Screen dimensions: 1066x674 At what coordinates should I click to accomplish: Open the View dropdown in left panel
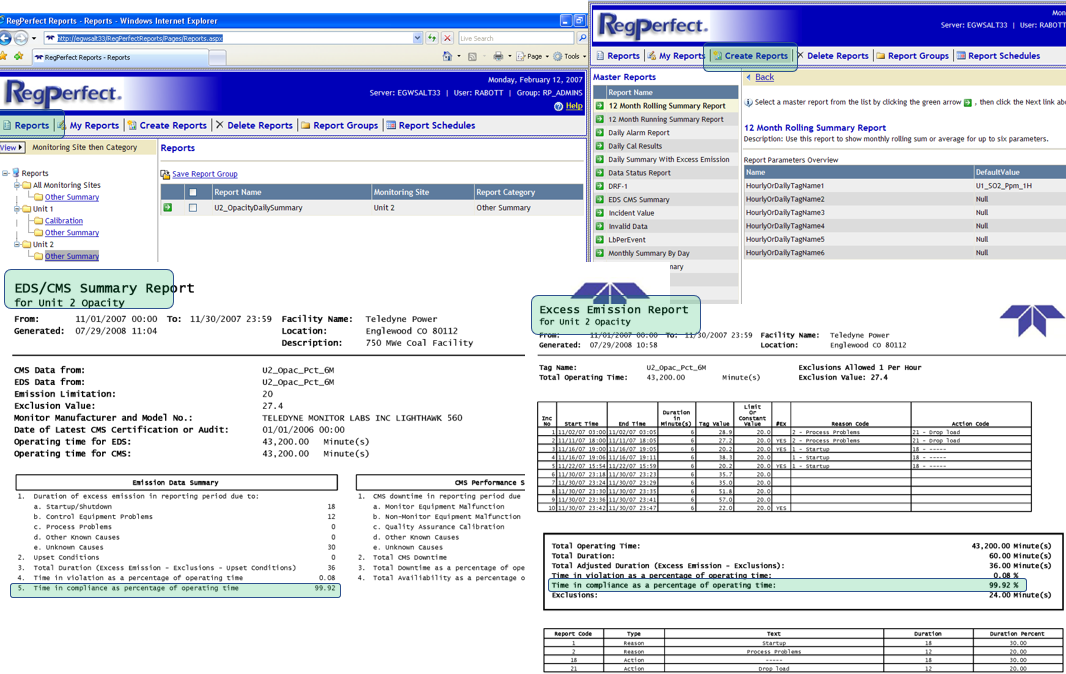[x=11, y=147]
